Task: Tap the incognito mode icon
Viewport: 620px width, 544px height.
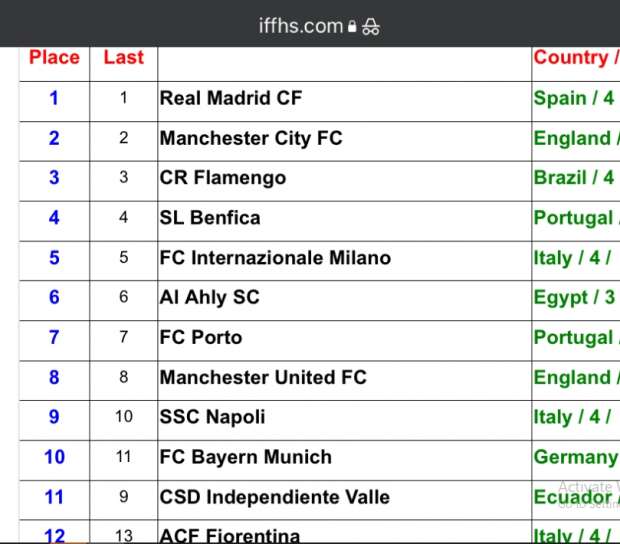Action: point(371,27)
